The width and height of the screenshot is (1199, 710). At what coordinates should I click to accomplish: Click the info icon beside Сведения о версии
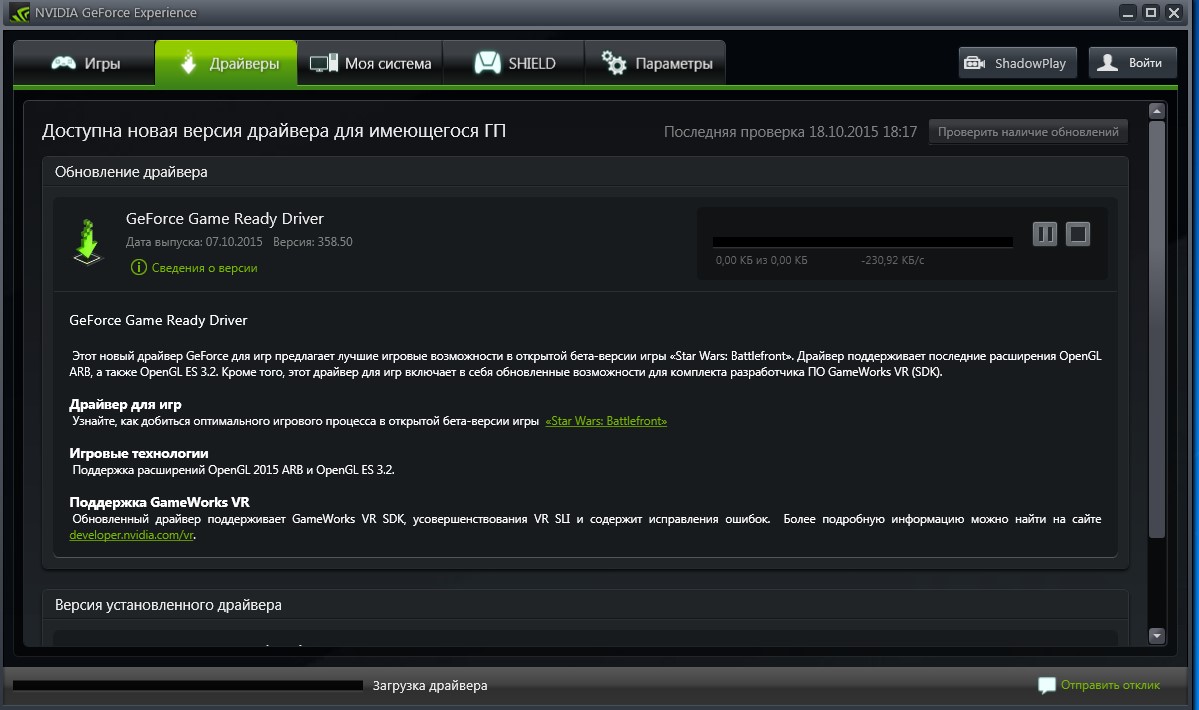[x=138, y=267]
